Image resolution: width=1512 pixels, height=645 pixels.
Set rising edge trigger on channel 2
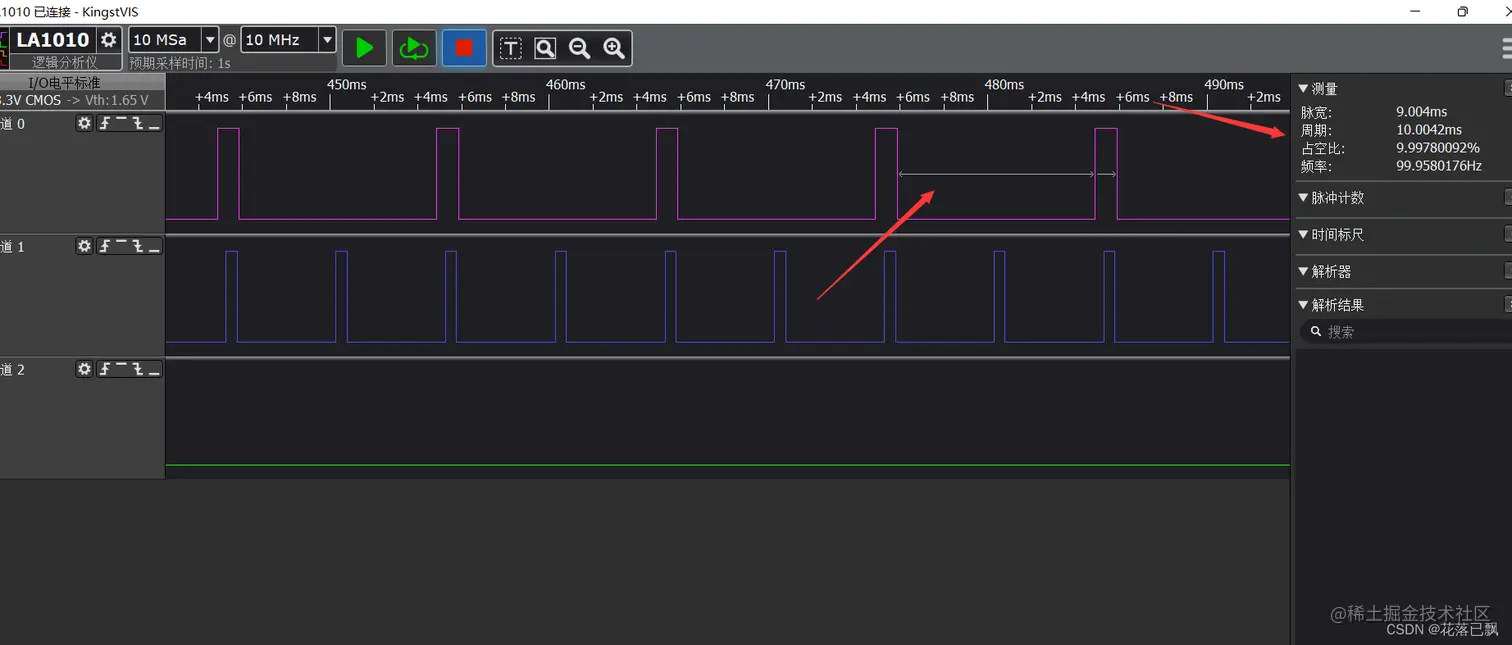[105, 369]
